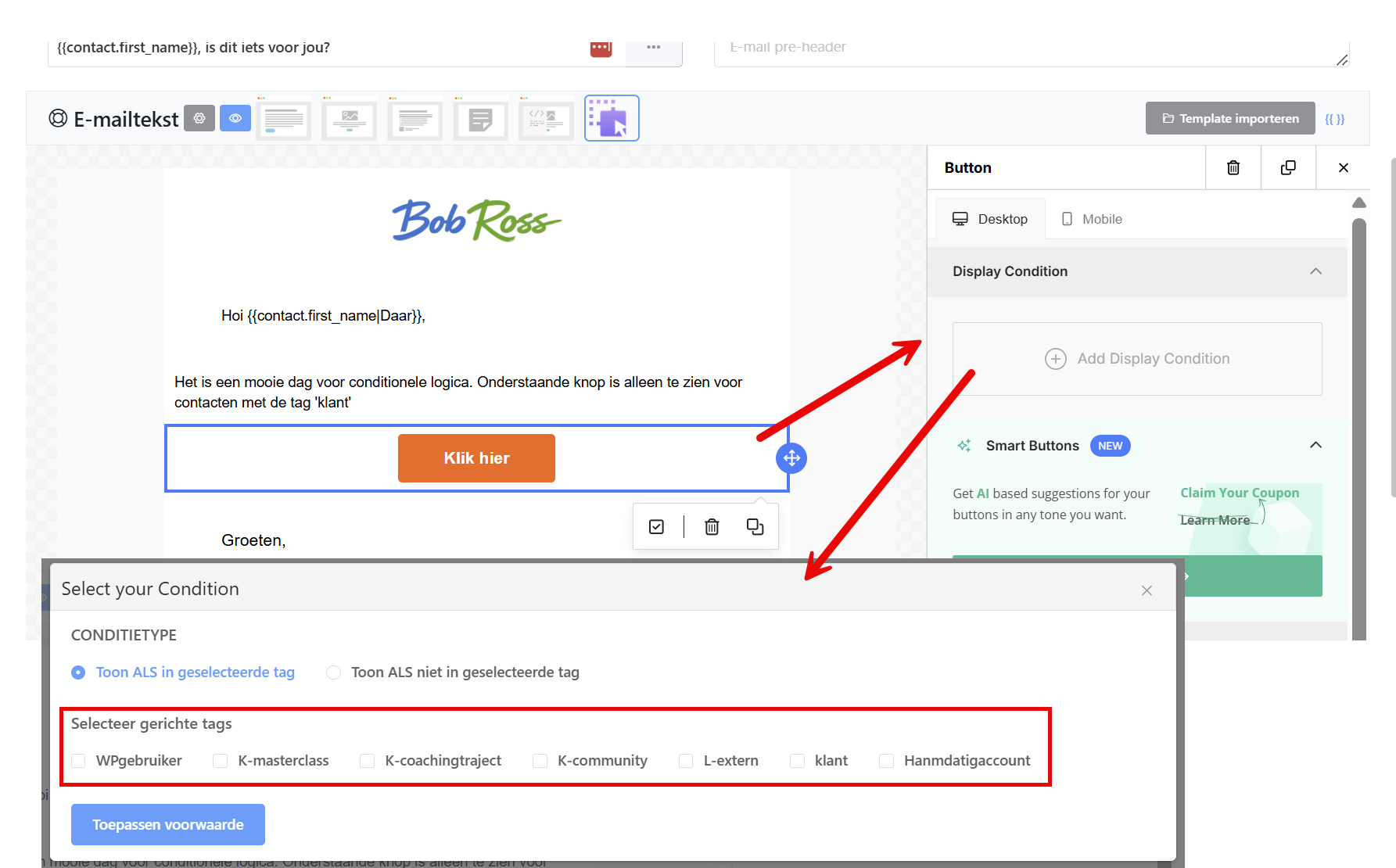Open the three-dots menu in subject field
Image resolution: width=1396 pixels, height=868 pixels.
pyautogui.click(x=654, y=48)
